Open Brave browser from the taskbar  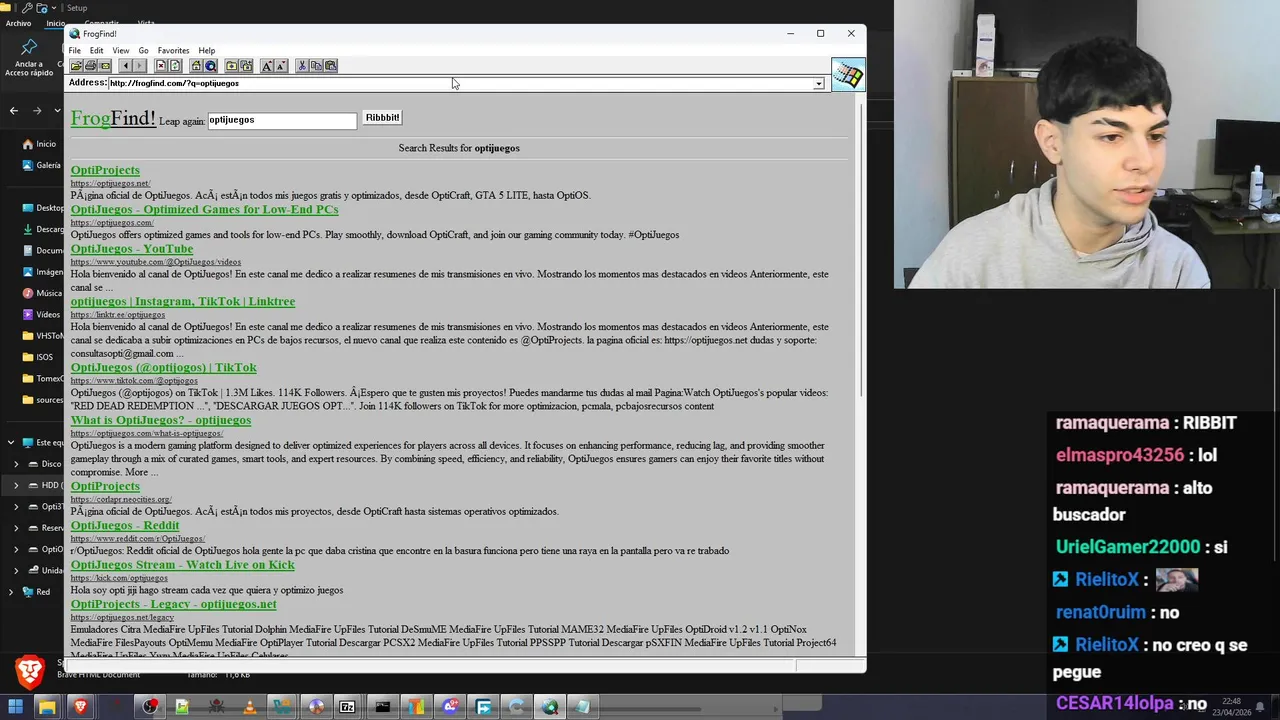pos(80,707)
